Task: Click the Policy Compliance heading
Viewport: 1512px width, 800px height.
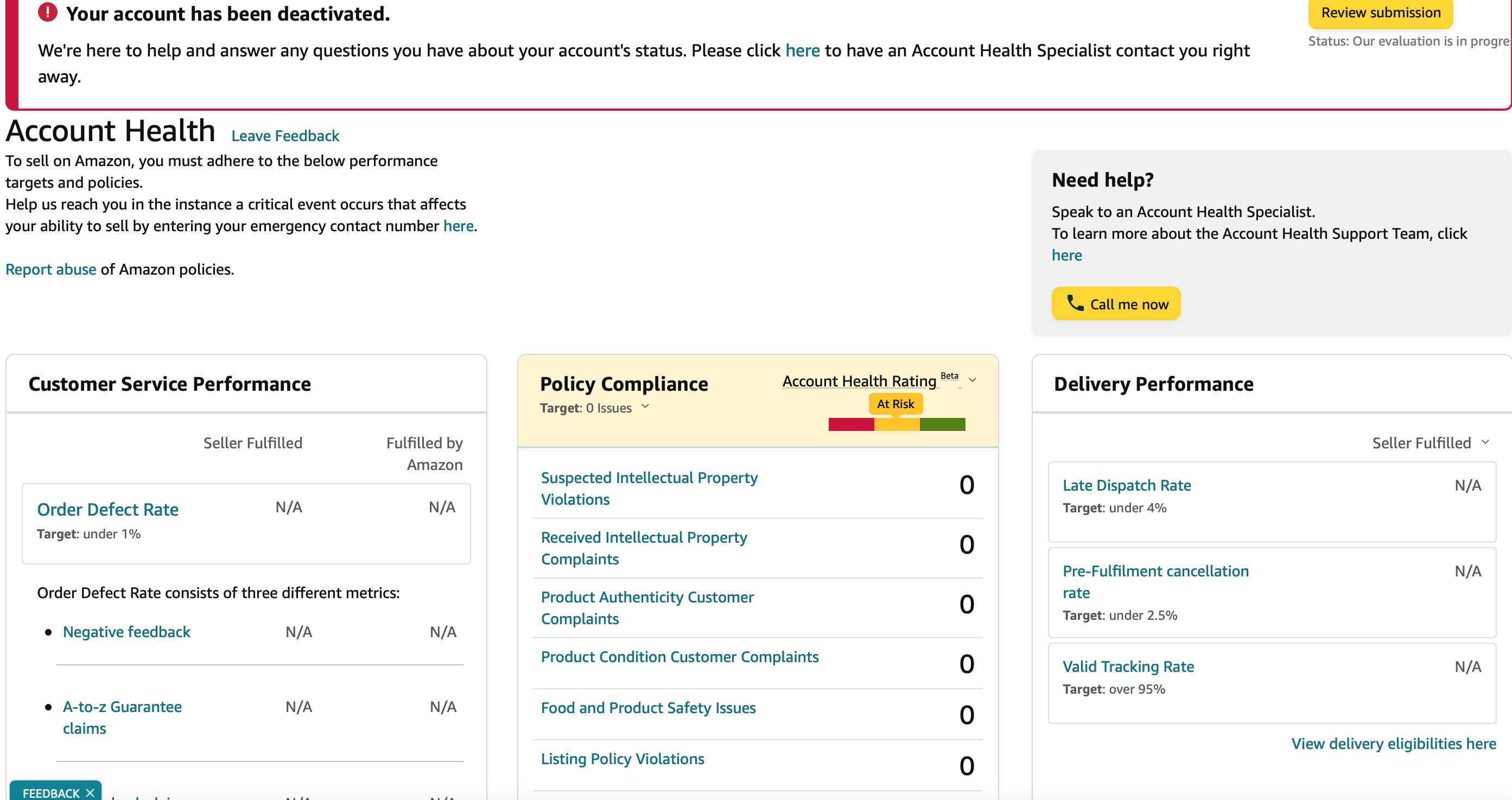Action: [x=624, y=383]
